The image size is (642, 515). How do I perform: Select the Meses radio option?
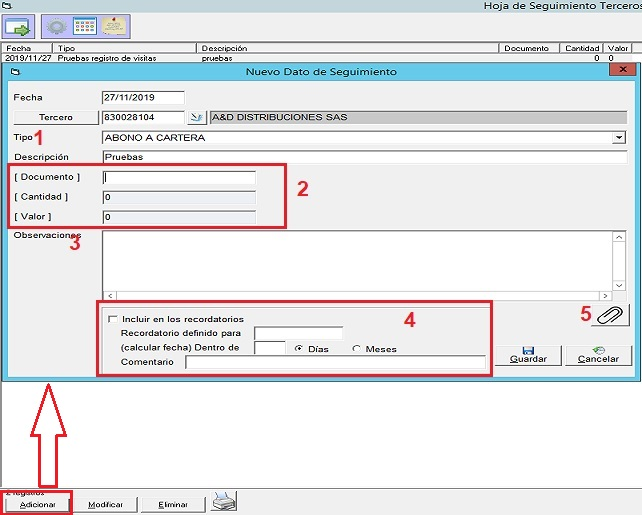(357, 349)
